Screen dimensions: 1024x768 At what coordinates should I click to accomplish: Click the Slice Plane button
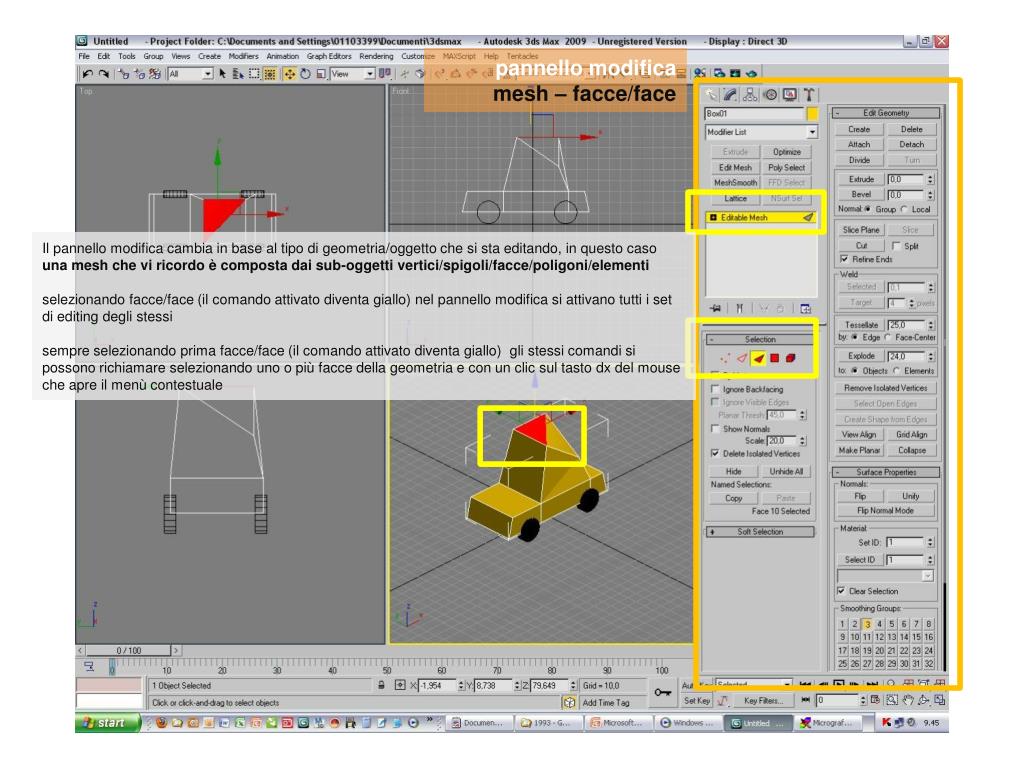pos(861,230)
